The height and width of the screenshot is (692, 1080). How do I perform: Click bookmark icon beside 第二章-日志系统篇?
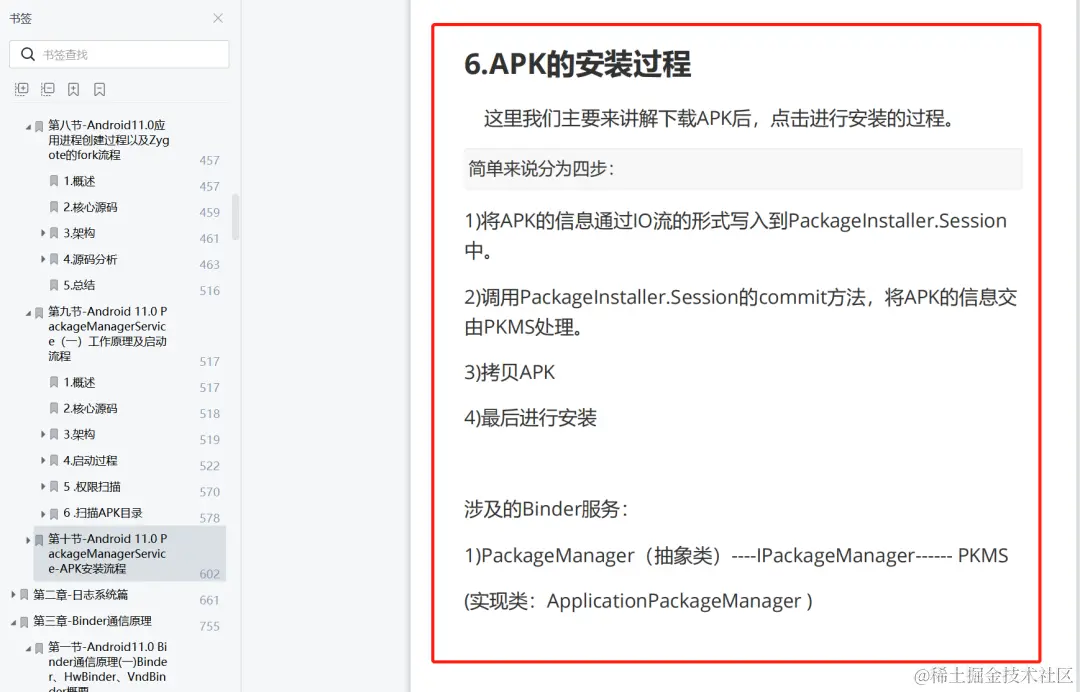[24, 595]
